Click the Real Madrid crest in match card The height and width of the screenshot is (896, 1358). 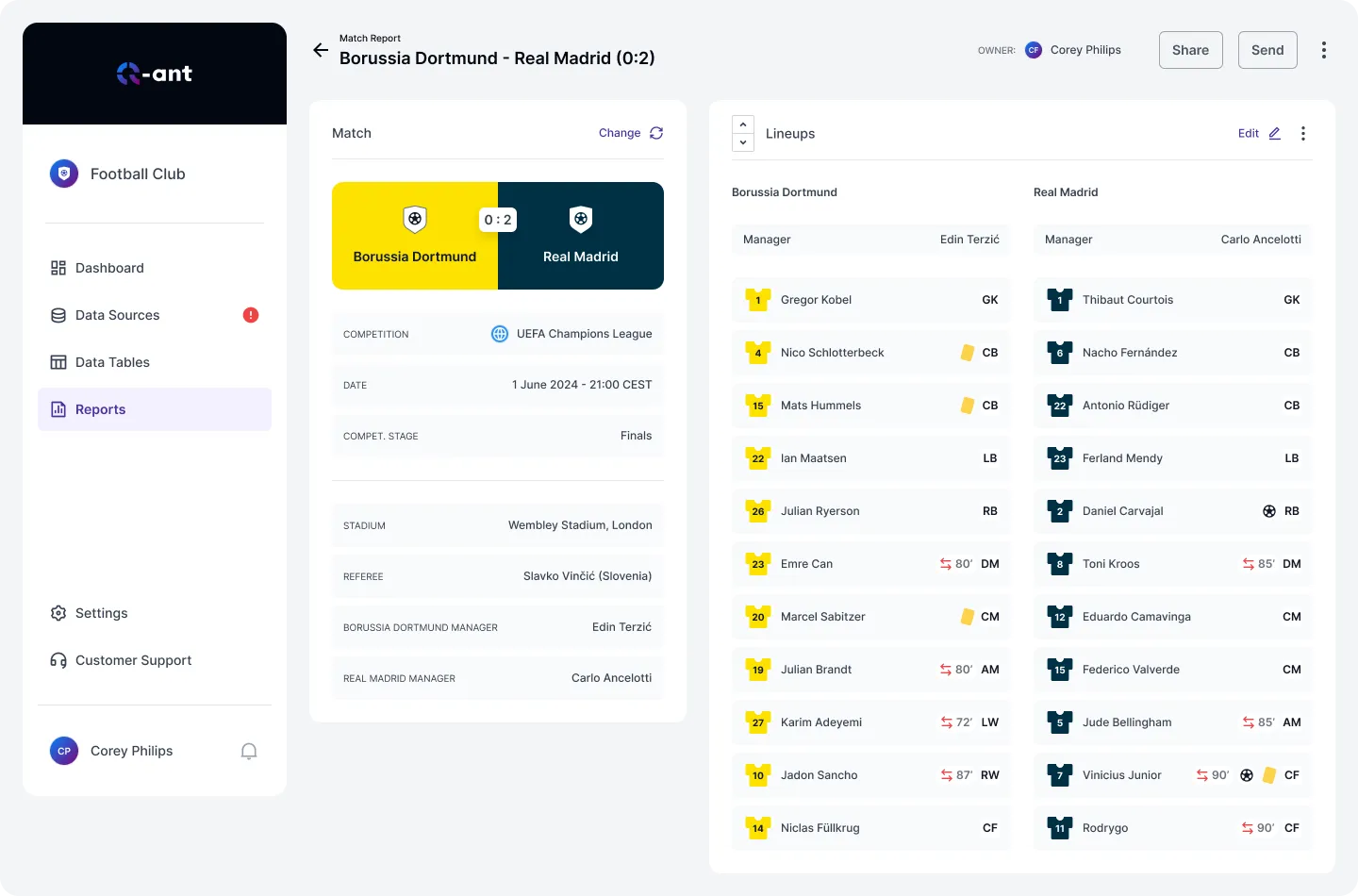pos(581,219)
